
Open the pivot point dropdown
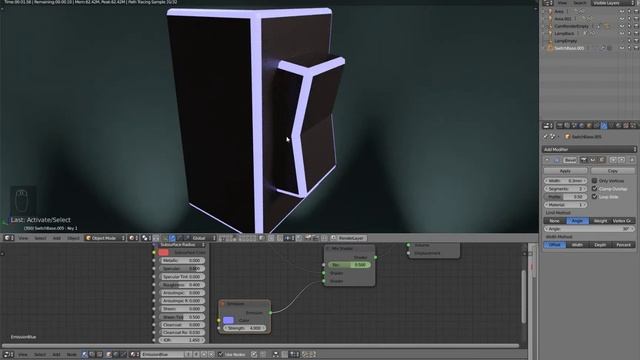[147, 238]
